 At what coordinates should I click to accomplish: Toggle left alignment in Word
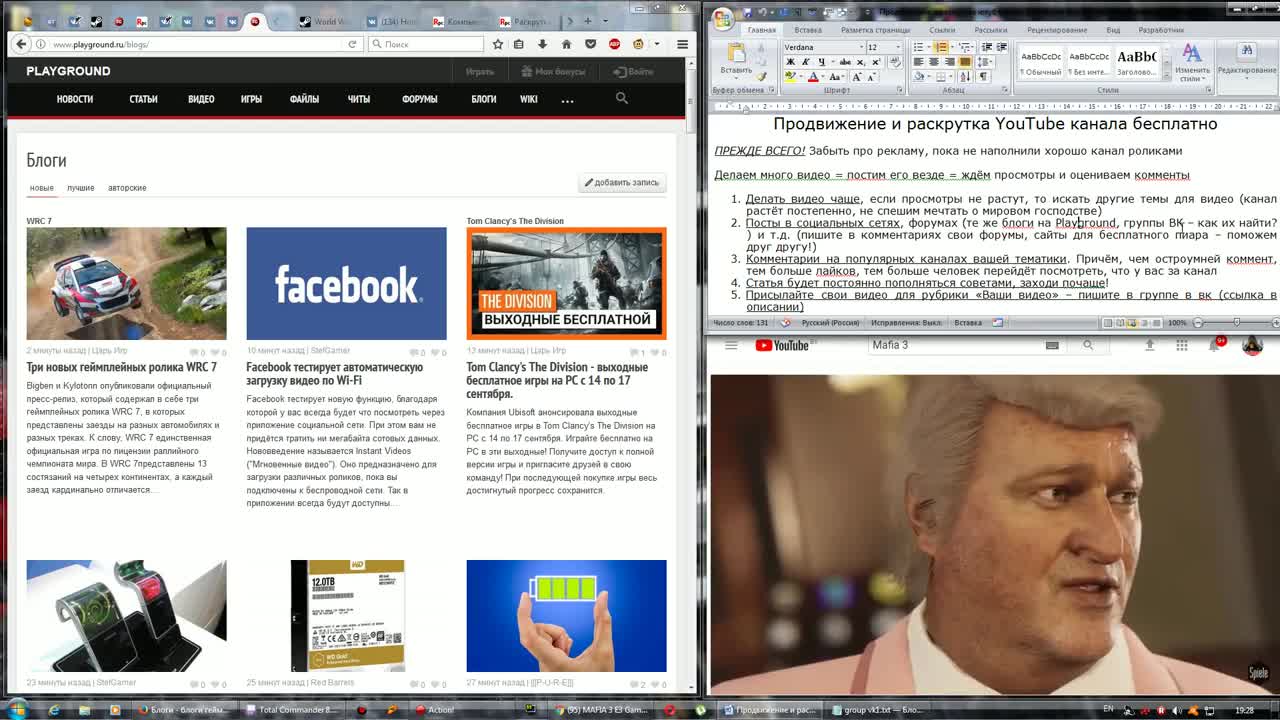coord(918,62)
